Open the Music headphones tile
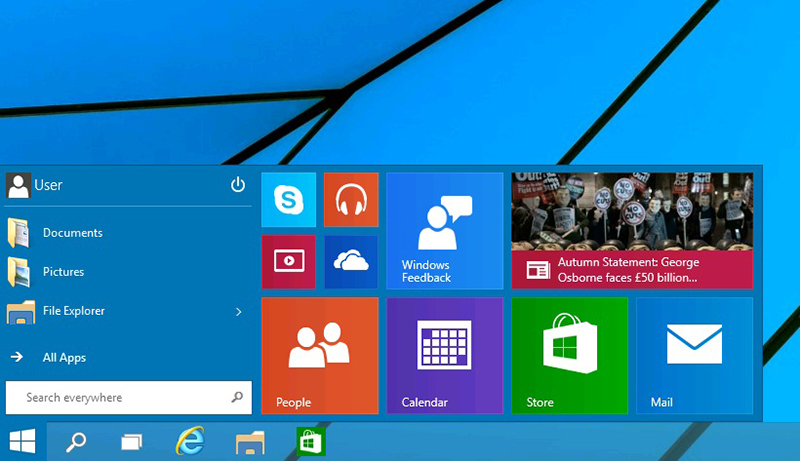Screen dimensions: 800x461 point(351,200)
